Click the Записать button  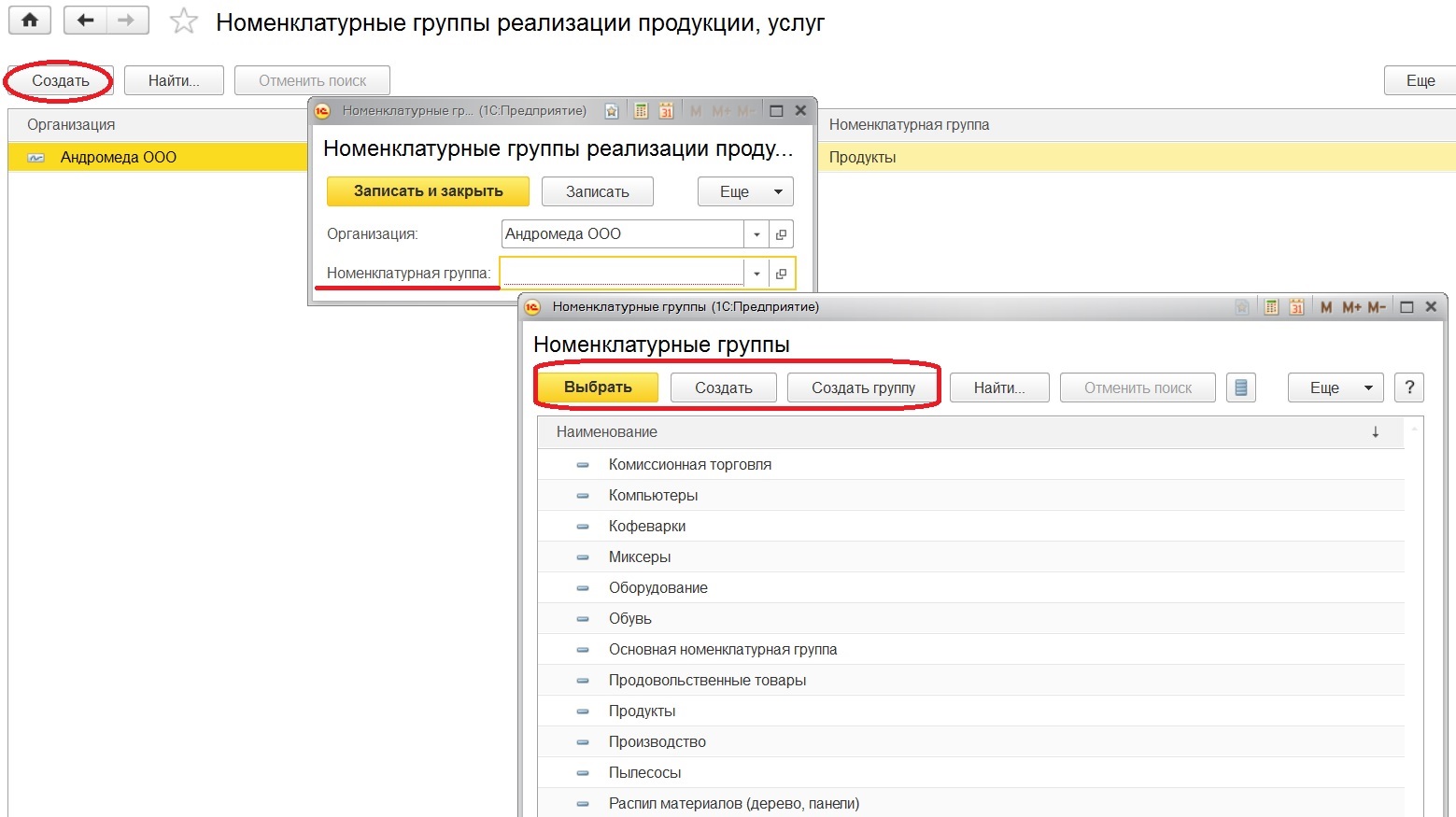[598, 191]
